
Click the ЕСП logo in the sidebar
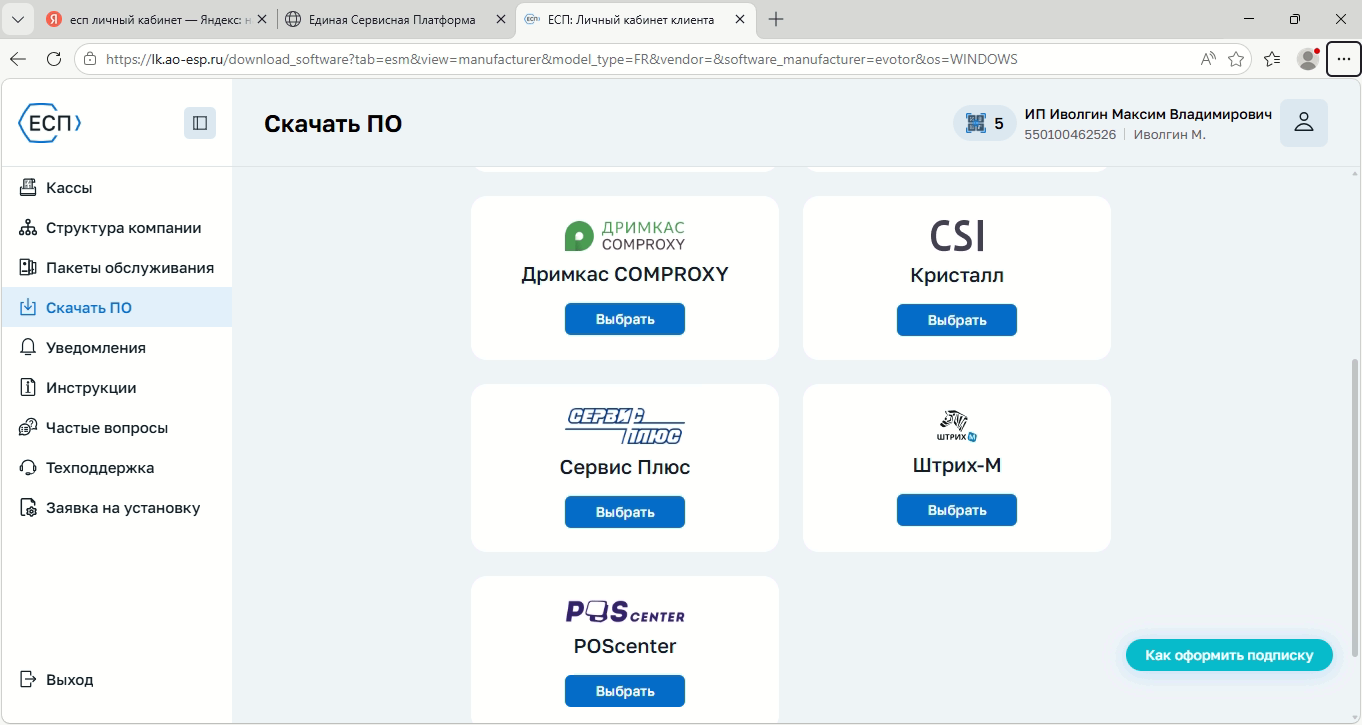(x=50, y=122)
